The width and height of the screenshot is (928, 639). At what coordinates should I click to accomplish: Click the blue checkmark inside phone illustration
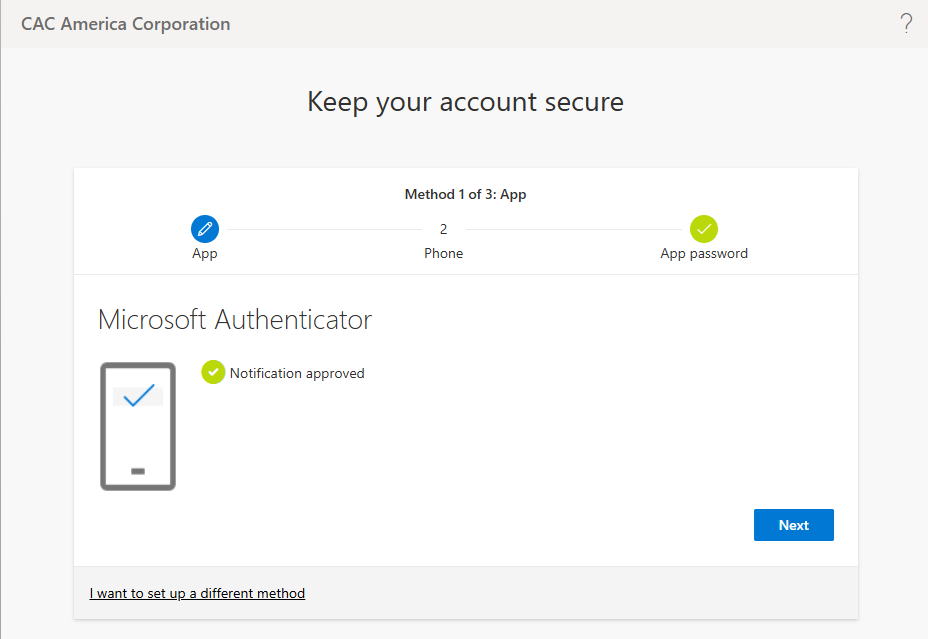tap(138, 395)
